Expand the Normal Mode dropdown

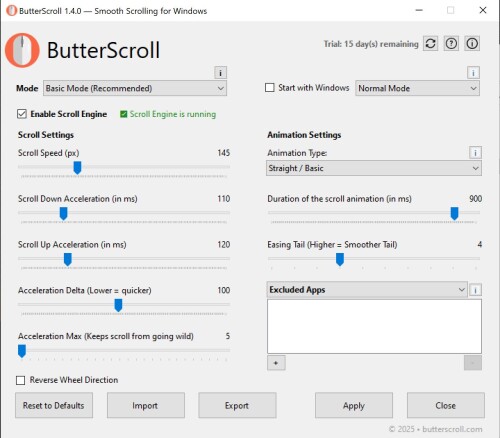coord(417,88)
